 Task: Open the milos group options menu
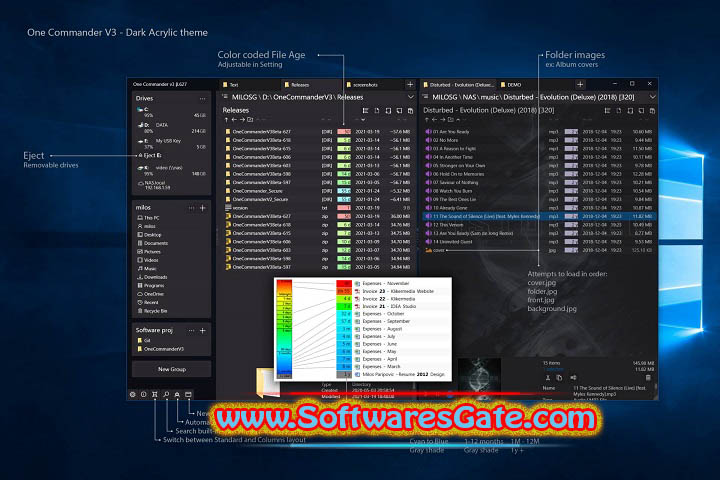click(191, 208)
